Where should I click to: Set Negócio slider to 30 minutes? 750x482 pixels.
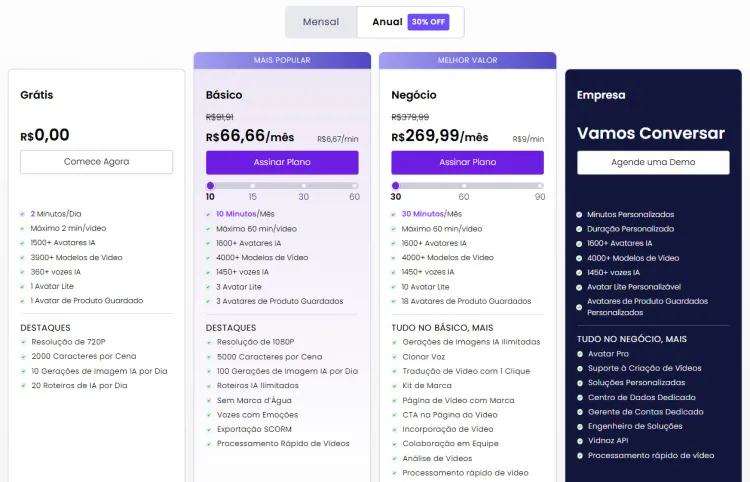coord(395,186)
